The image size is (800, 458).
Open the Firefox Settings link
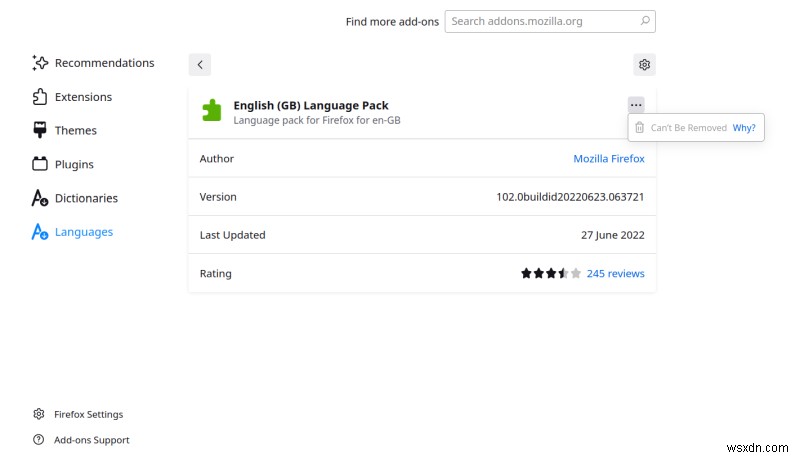coord(88,414)
